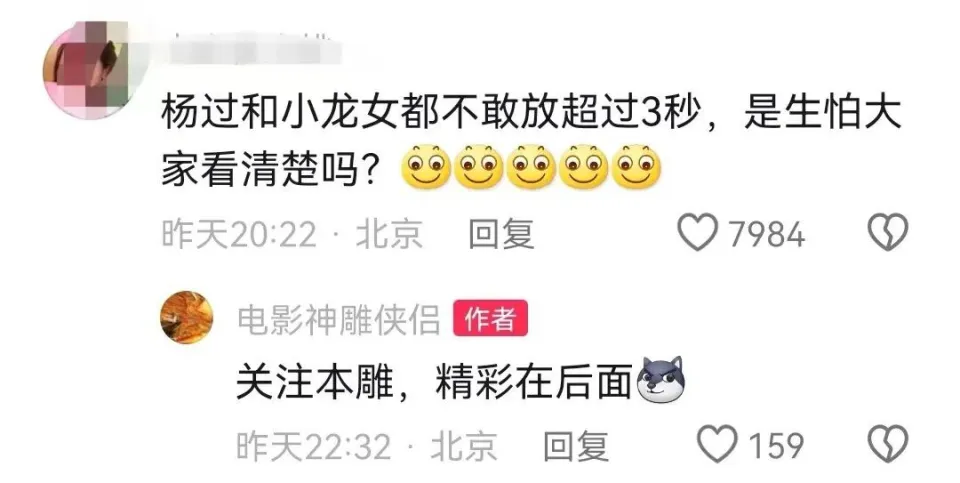Dislike the top comment with broken heart
Image resolution: width=960 pixels, height=483 pixels.
[888, 233]
